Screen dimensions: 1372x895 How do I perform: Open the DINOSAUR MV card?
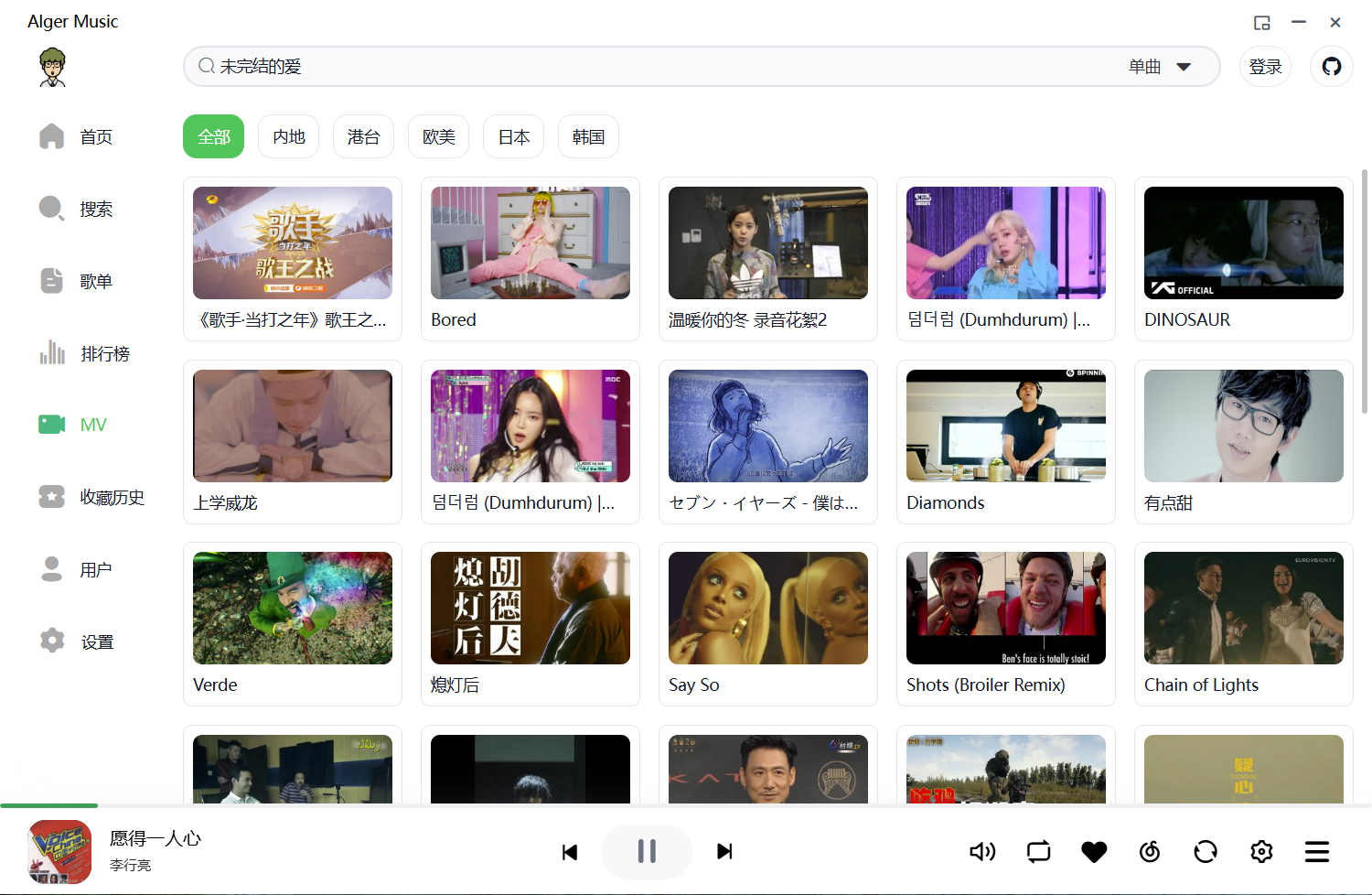[x=1244, y=259]
